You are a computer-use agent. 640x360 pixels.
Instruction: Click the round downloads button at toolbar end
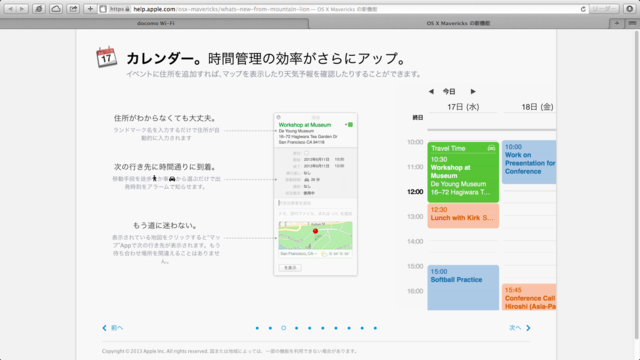click(630, 9)
